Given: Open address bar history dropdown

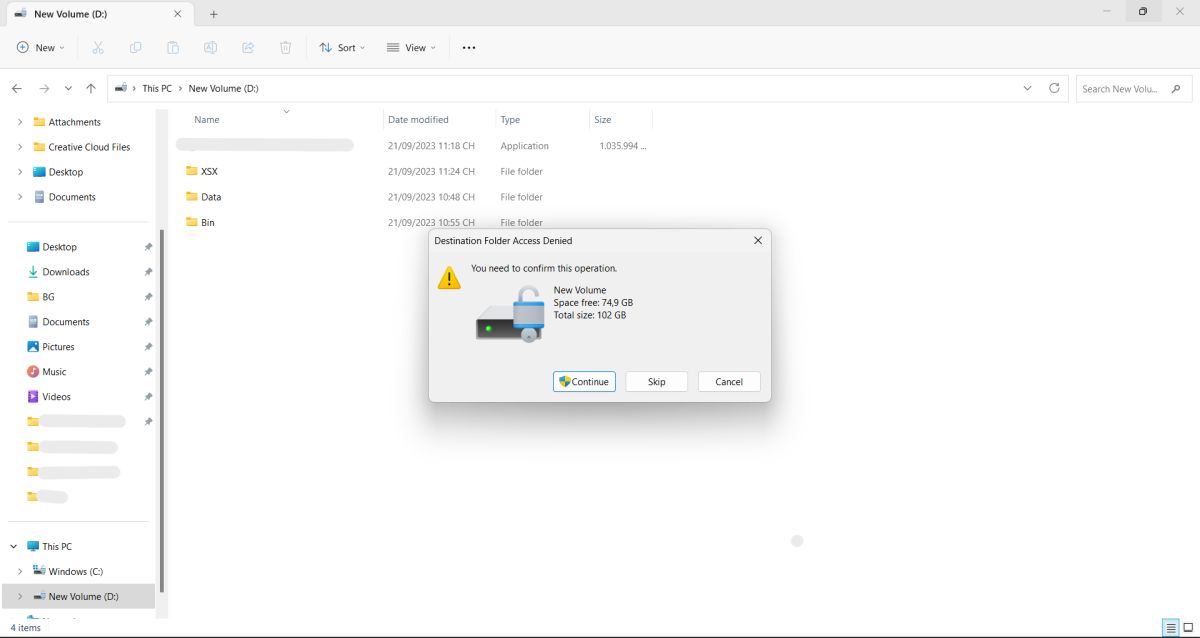Looking at the screenshot, I should point(1027,88).
